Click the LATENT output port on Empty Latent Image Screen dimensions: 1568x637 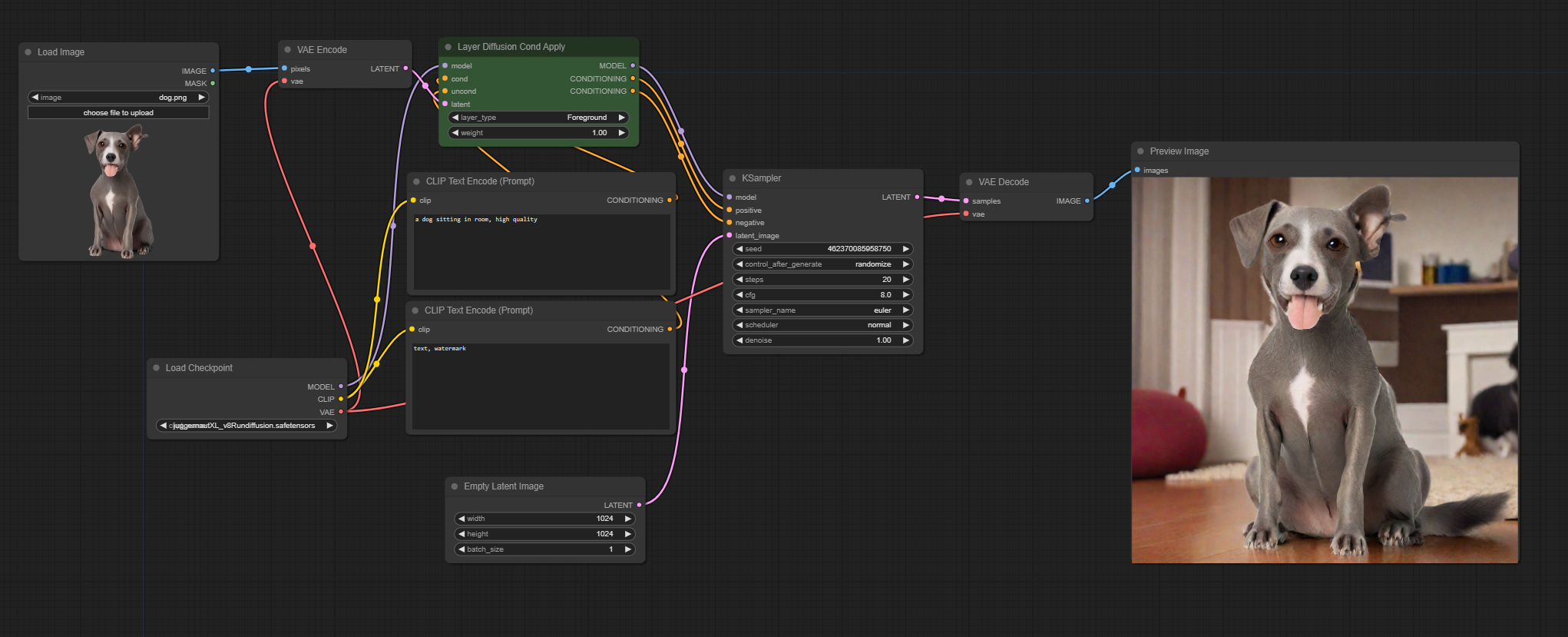coord(639,505)
